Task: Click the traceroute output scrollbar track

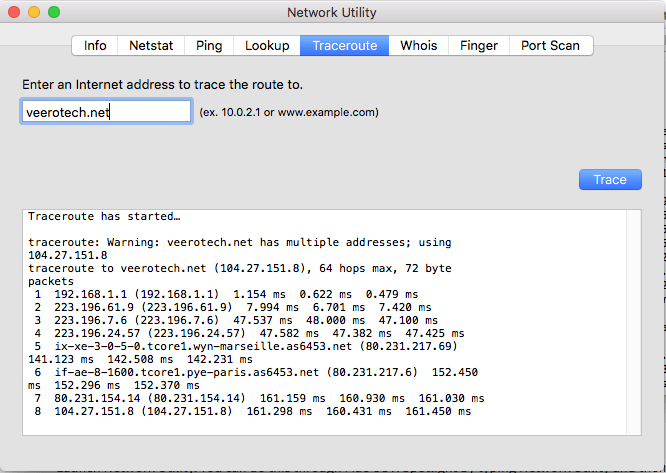Action: 633,322
